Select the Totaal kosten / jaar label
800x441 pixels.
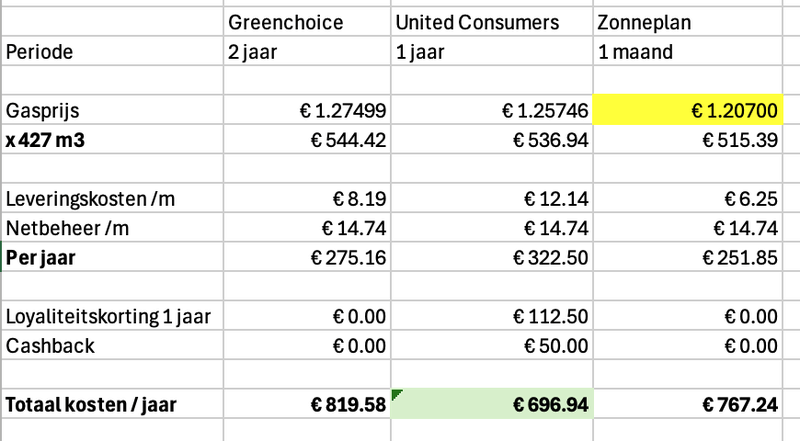click(x=91, y=404)
